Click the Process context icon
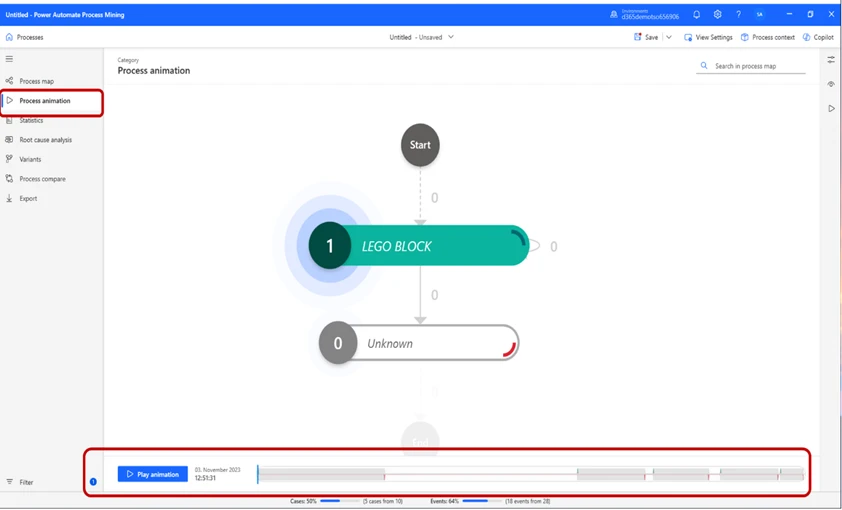 pyautogui.click(x=744, y=37)
